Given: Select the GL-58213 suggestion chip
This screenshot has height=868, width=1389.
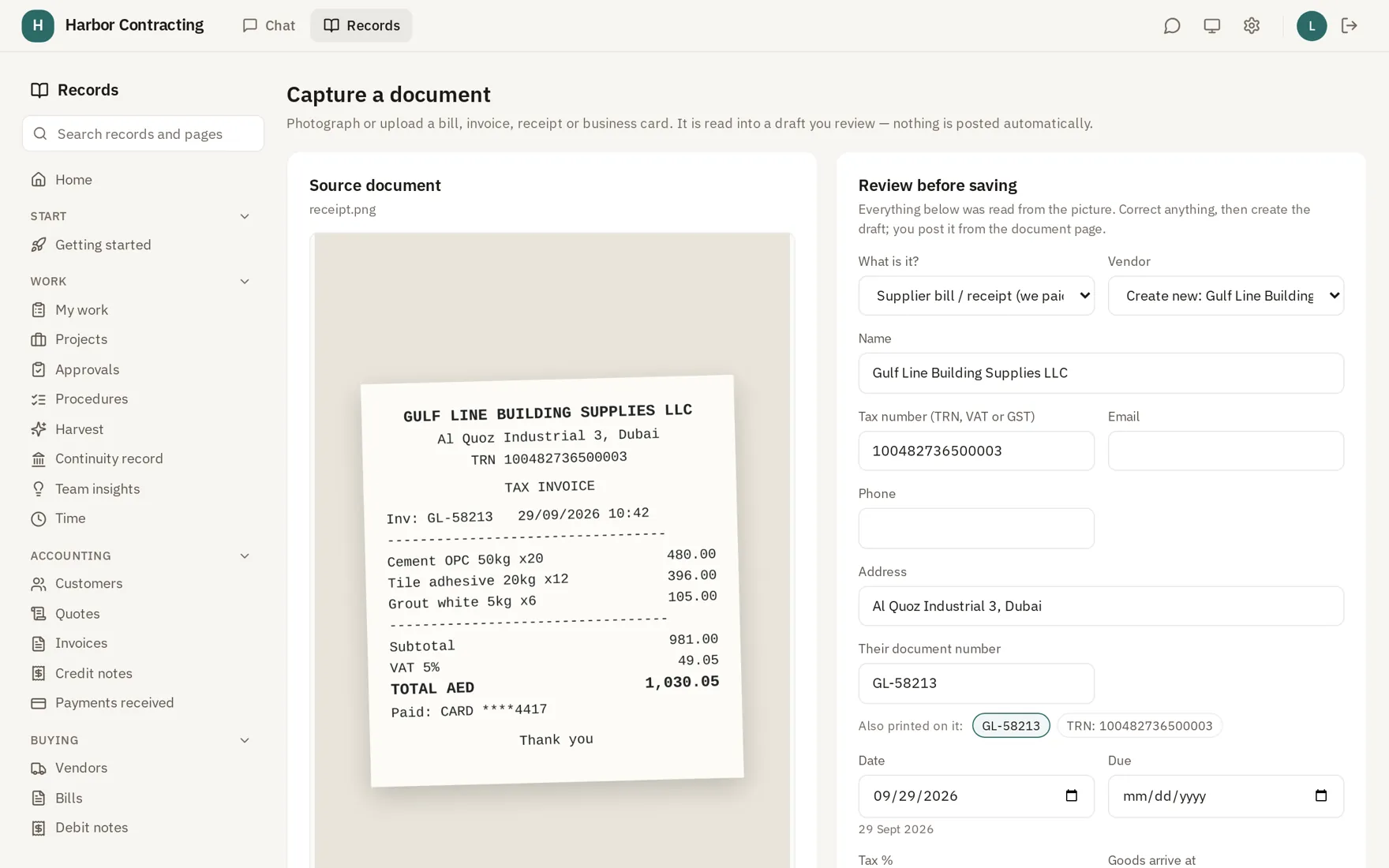Looking at the screenshot, I should pos(1011,726).
